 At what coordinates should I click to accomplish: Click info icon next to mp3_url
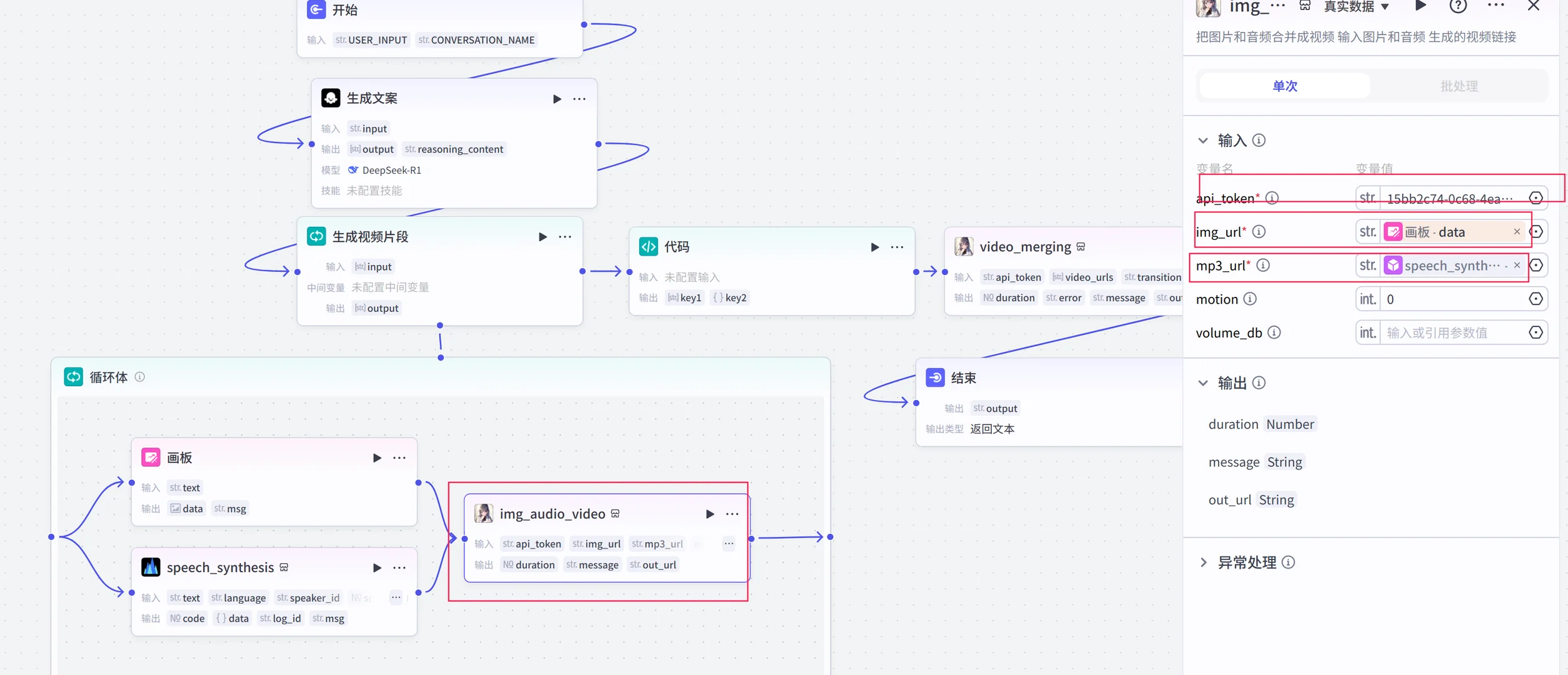pyautogui.click(x=1263, y=266)
